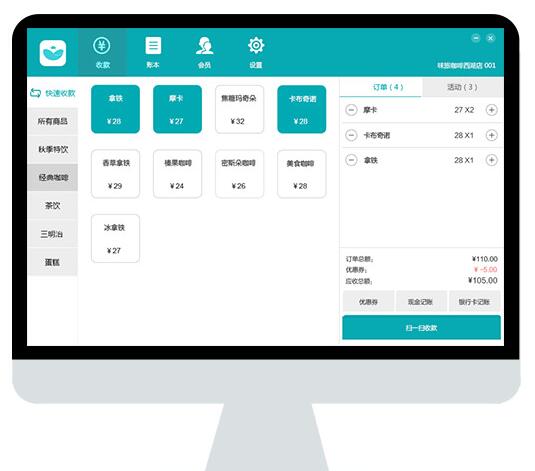The height and width of the screenshot is (471, 535).
Task: Decrease 卡布奇诺 quantity with minus icon
Action: 351,135
